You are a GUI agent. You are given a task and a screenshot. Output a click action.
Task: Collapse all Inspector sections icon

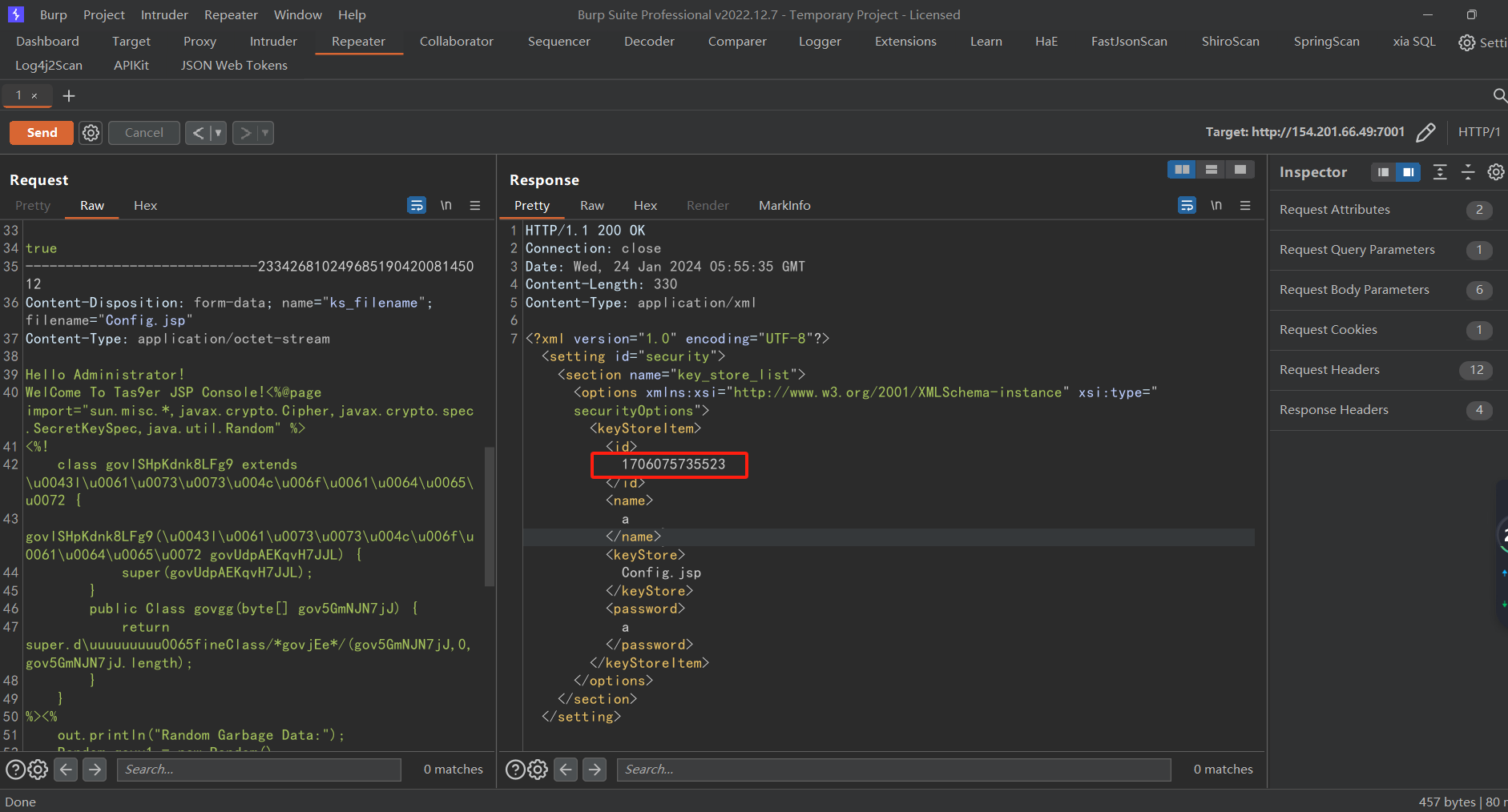tap(1468, 172)
